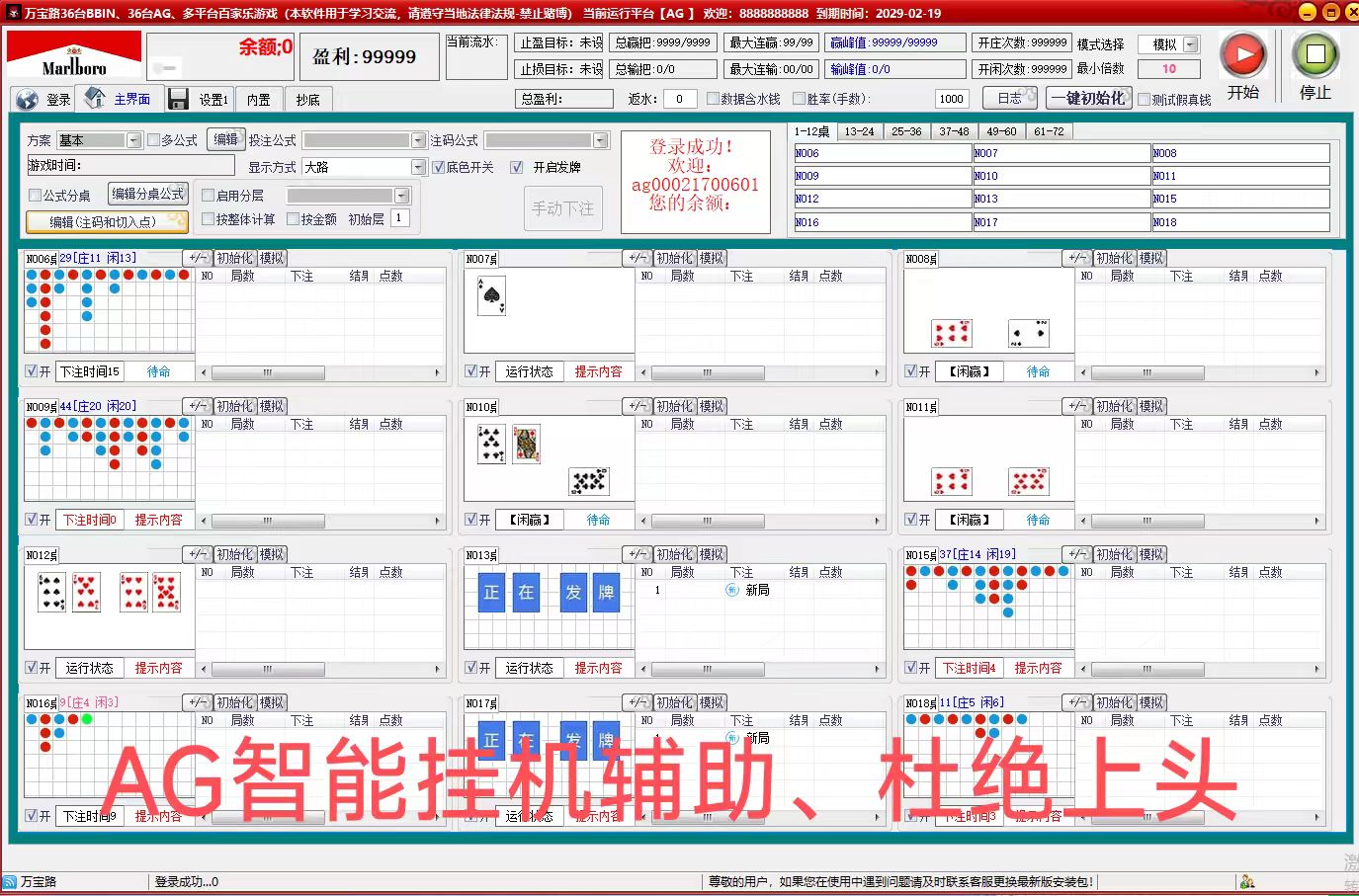The image size is (1359, 896).
Task: Click the 编辑分桌公式 button
Action: pos(148,194)
